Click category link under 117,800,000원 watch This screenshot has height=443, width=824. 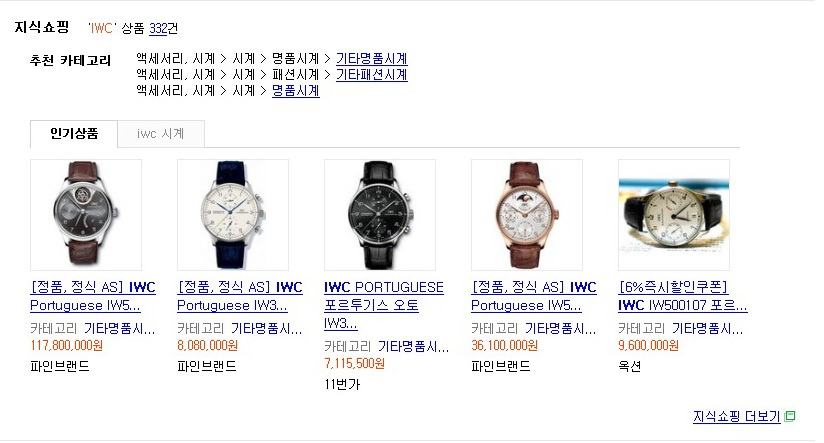tap(120, 329)
